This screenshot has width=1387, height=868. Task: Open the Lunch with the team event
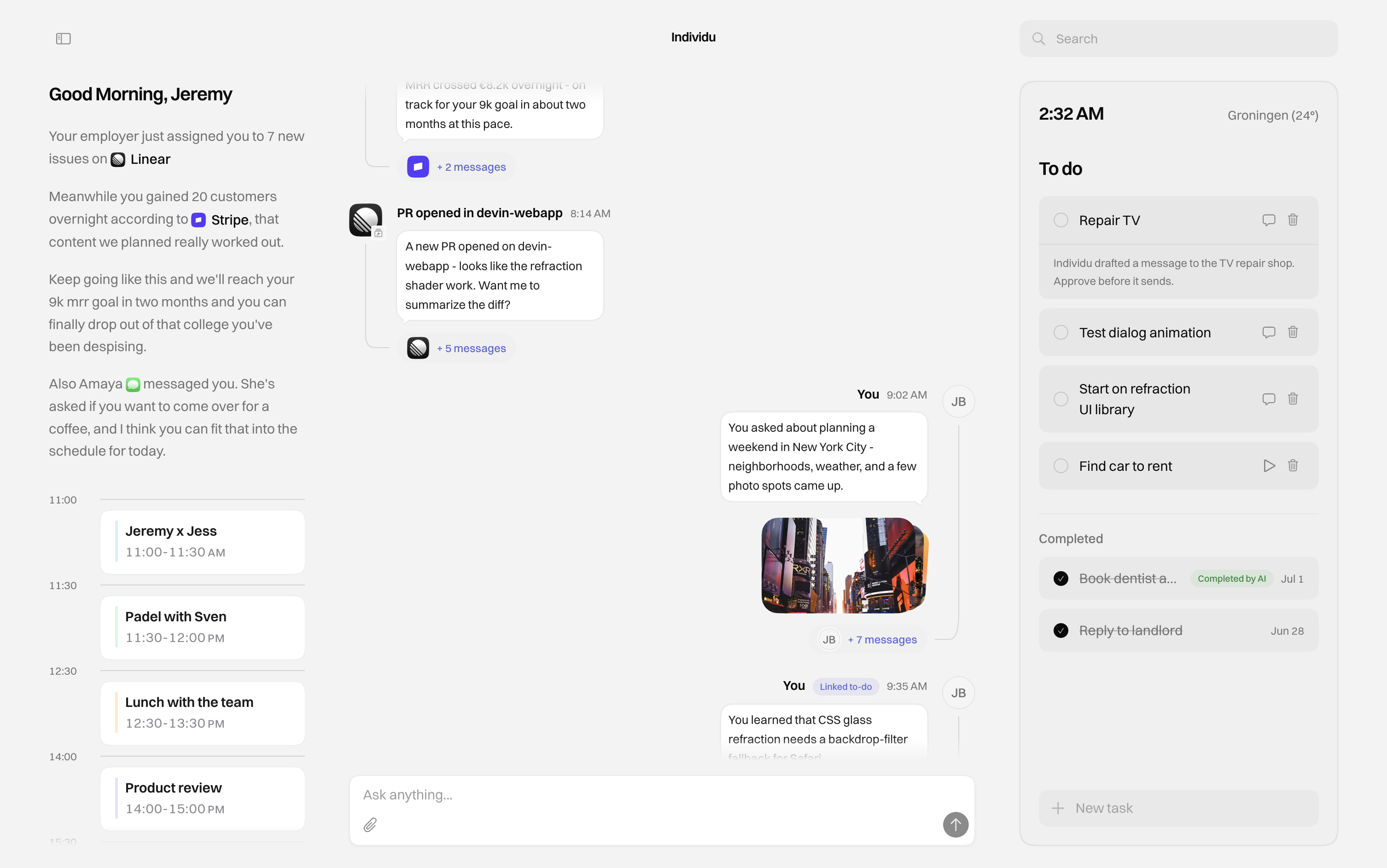pos(202,713)
